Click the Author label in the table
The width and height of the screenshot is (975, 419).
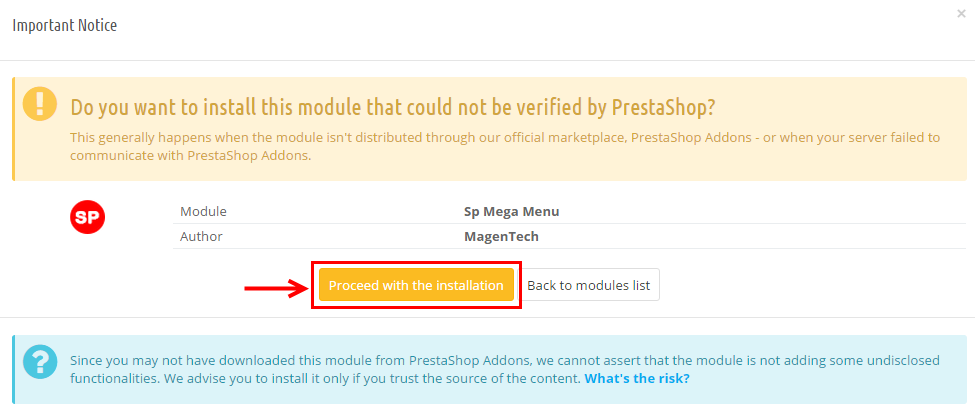(x=201, y=236)
